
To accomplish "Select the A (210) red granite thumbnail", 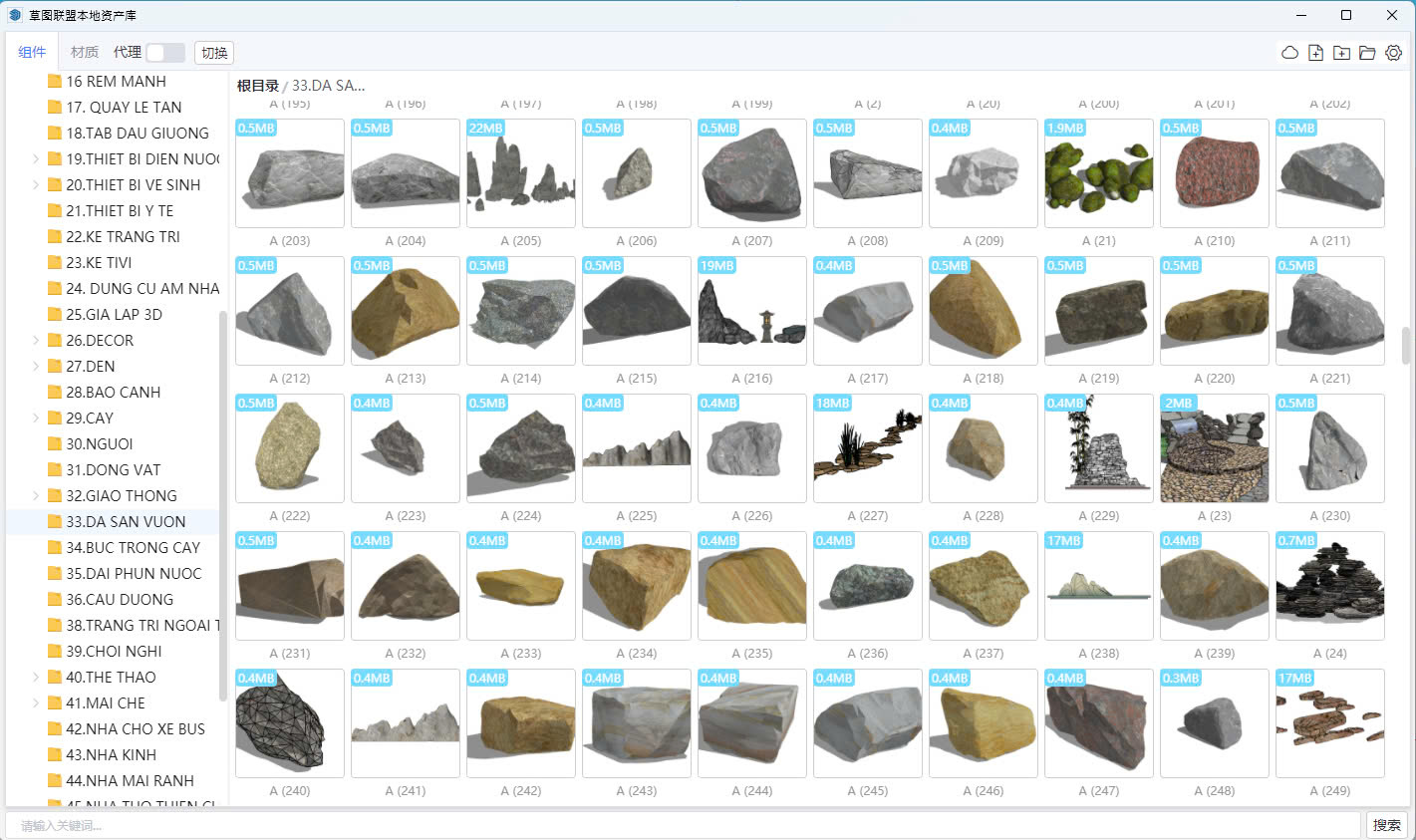I will coord(1215,173).
